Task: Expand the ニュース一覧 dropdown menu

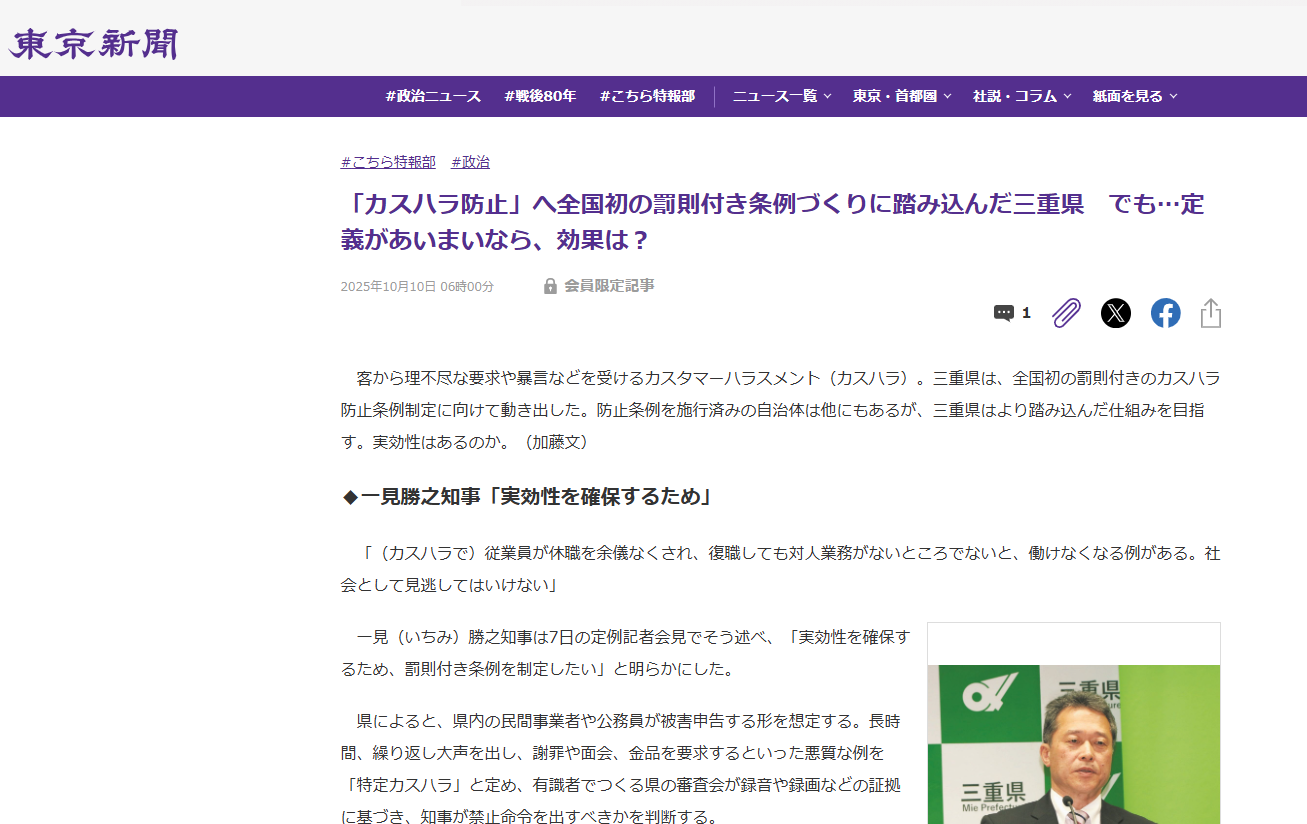Action: [781, 96]
